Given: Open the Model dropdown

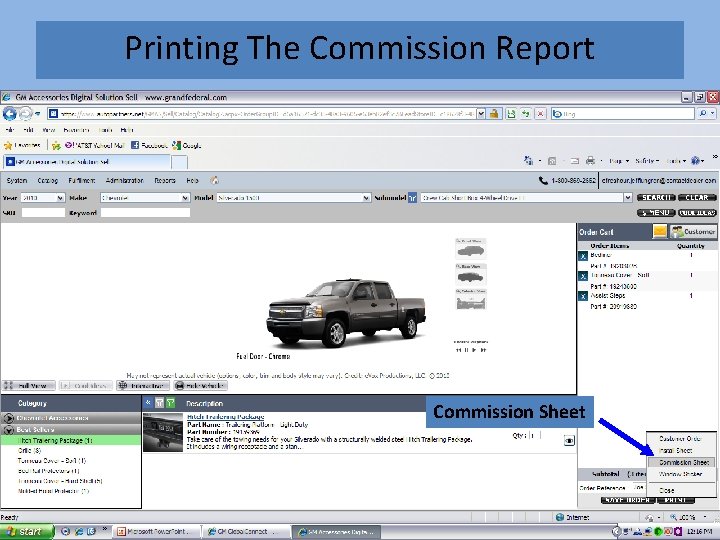Looking at the screenshot, I should pos(366,198).
